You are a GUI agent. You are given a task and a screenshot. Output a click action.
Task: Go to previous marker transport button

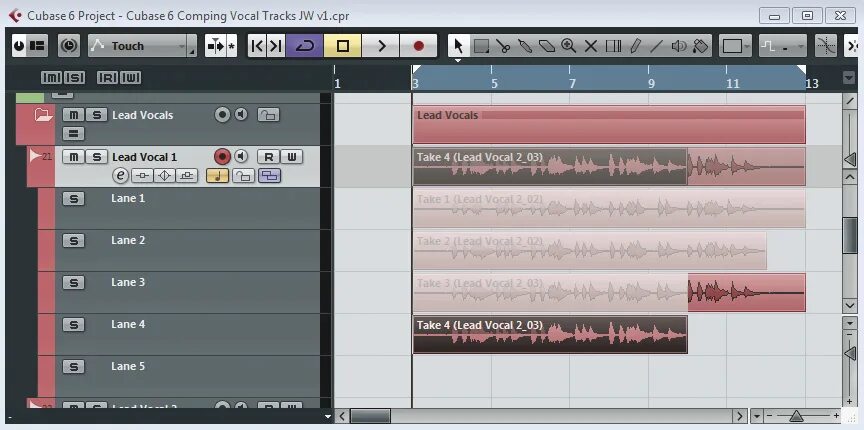257,46
